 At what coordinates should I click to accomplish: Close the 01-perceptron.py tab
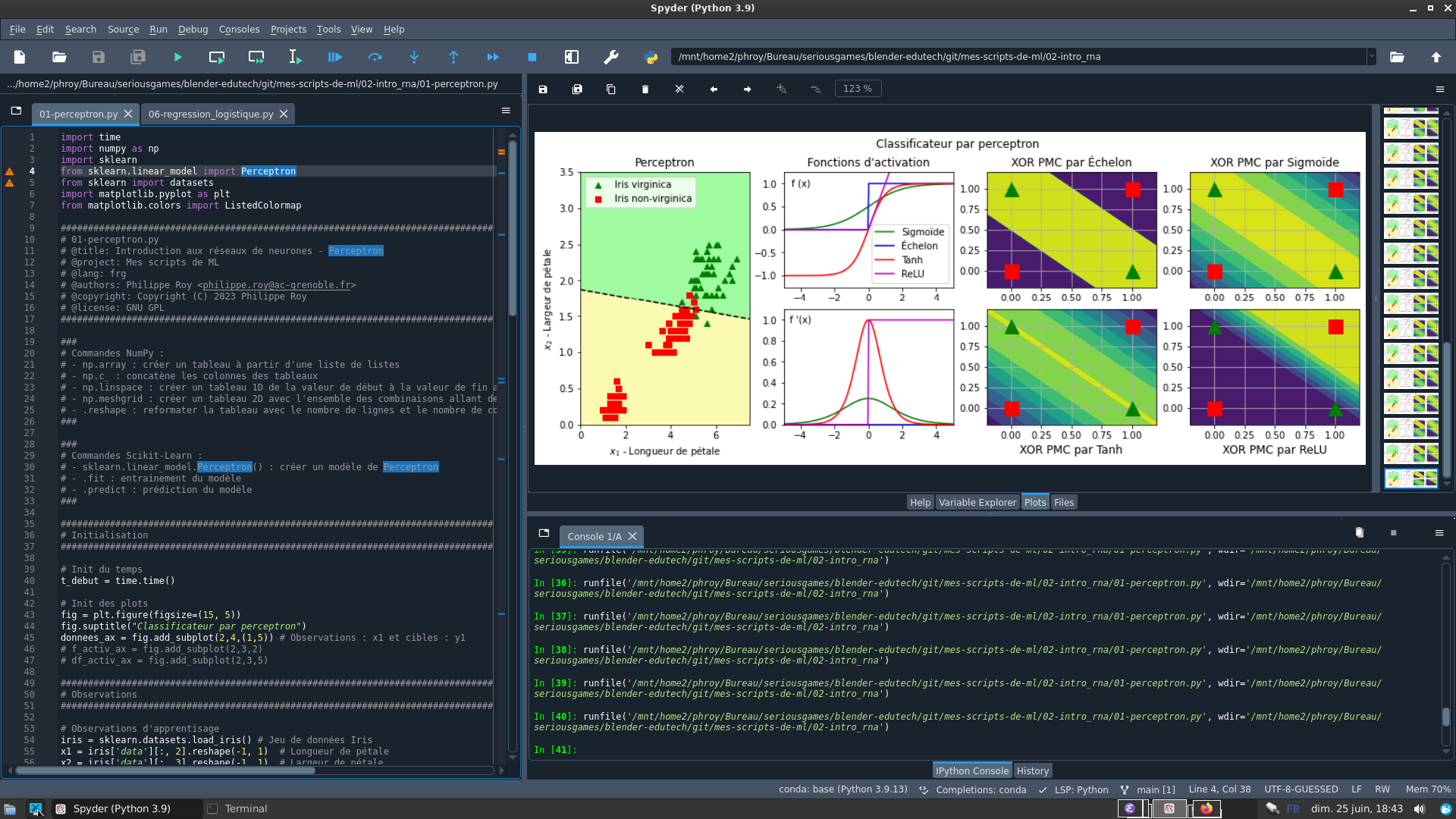(128, 114)
